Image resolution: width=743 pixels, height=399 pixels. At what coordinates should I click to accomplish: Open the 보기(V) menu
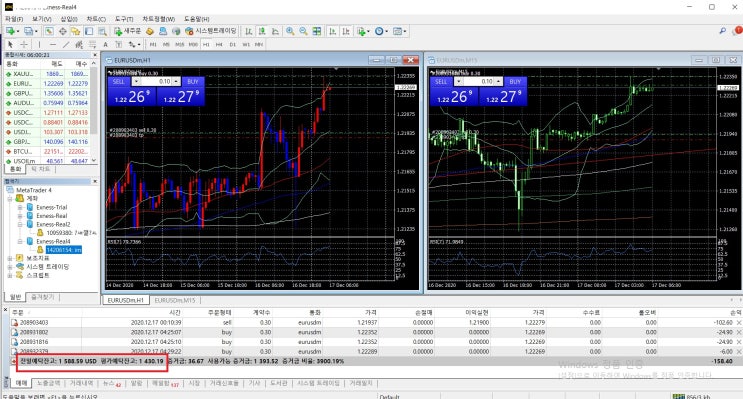coord(42,18)
